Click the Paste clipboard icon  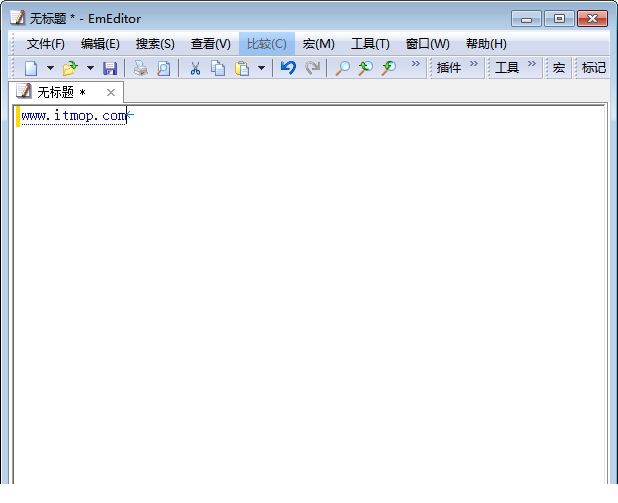point(242,68)
